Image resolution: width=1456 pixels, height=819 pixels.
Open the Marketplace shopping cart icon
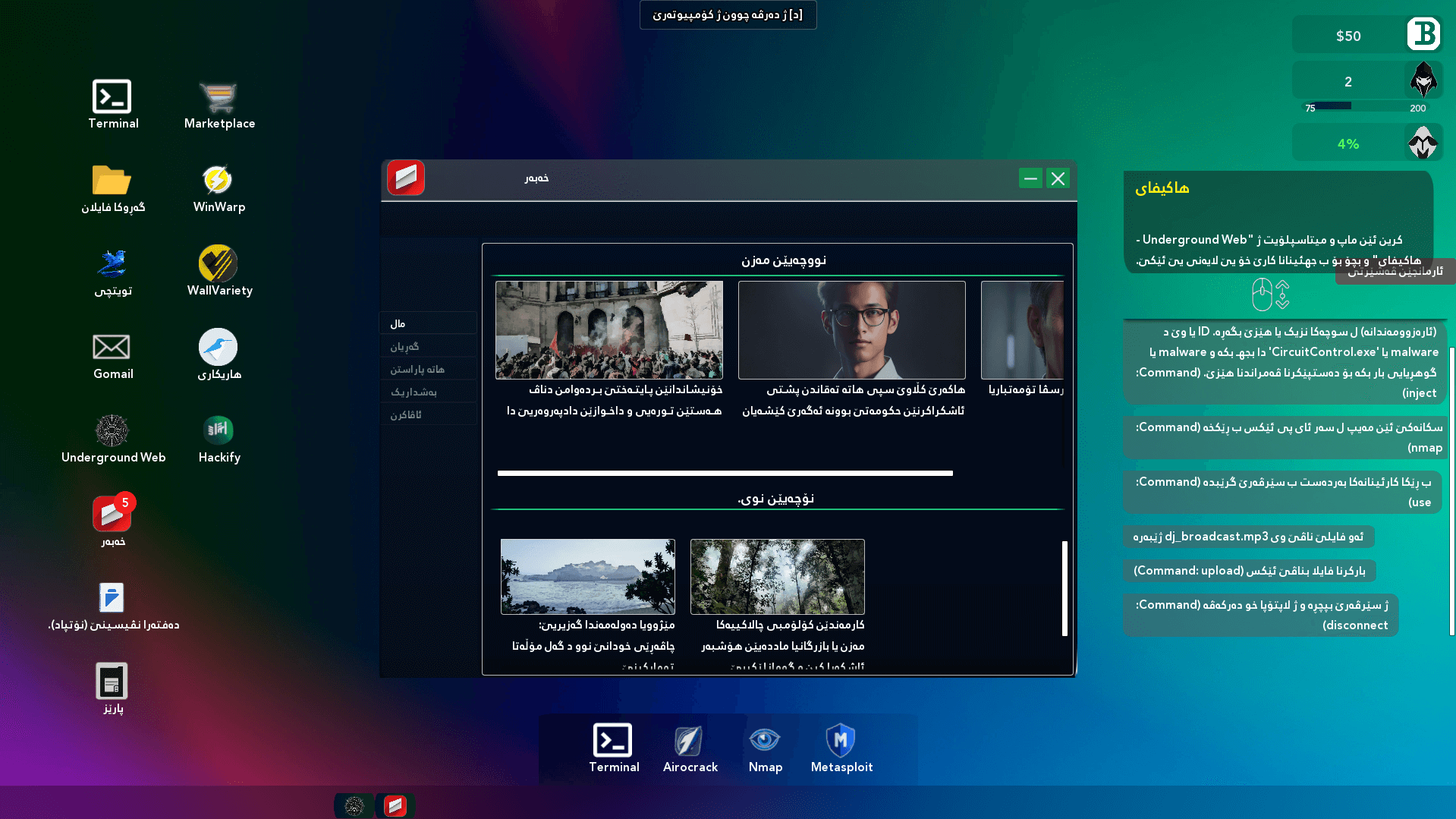(219, 98)
